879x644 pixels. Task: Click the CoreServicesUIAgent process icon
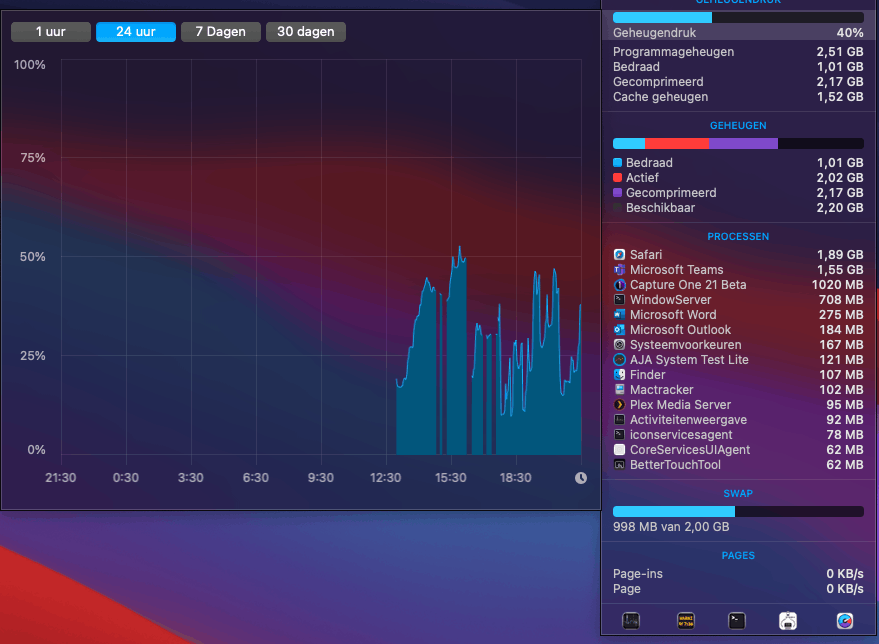tap(619, 450)
